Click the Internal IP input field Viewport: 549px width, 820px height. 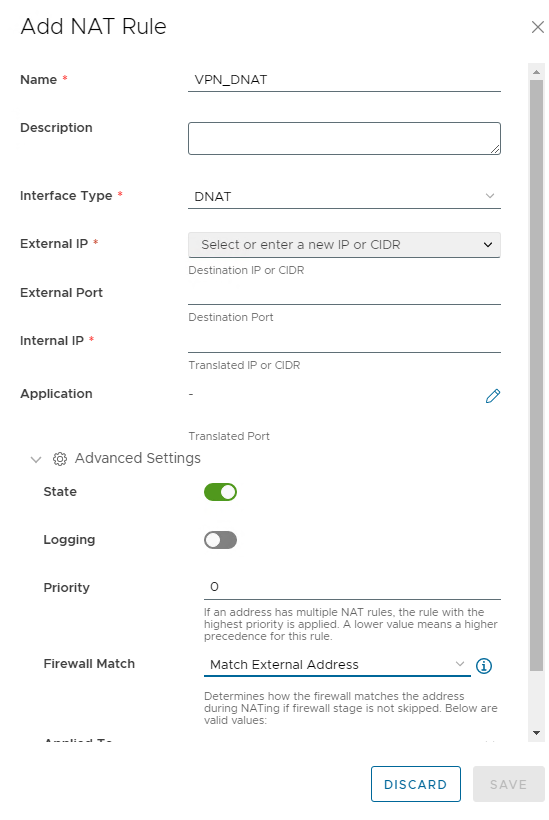[344, 341]
